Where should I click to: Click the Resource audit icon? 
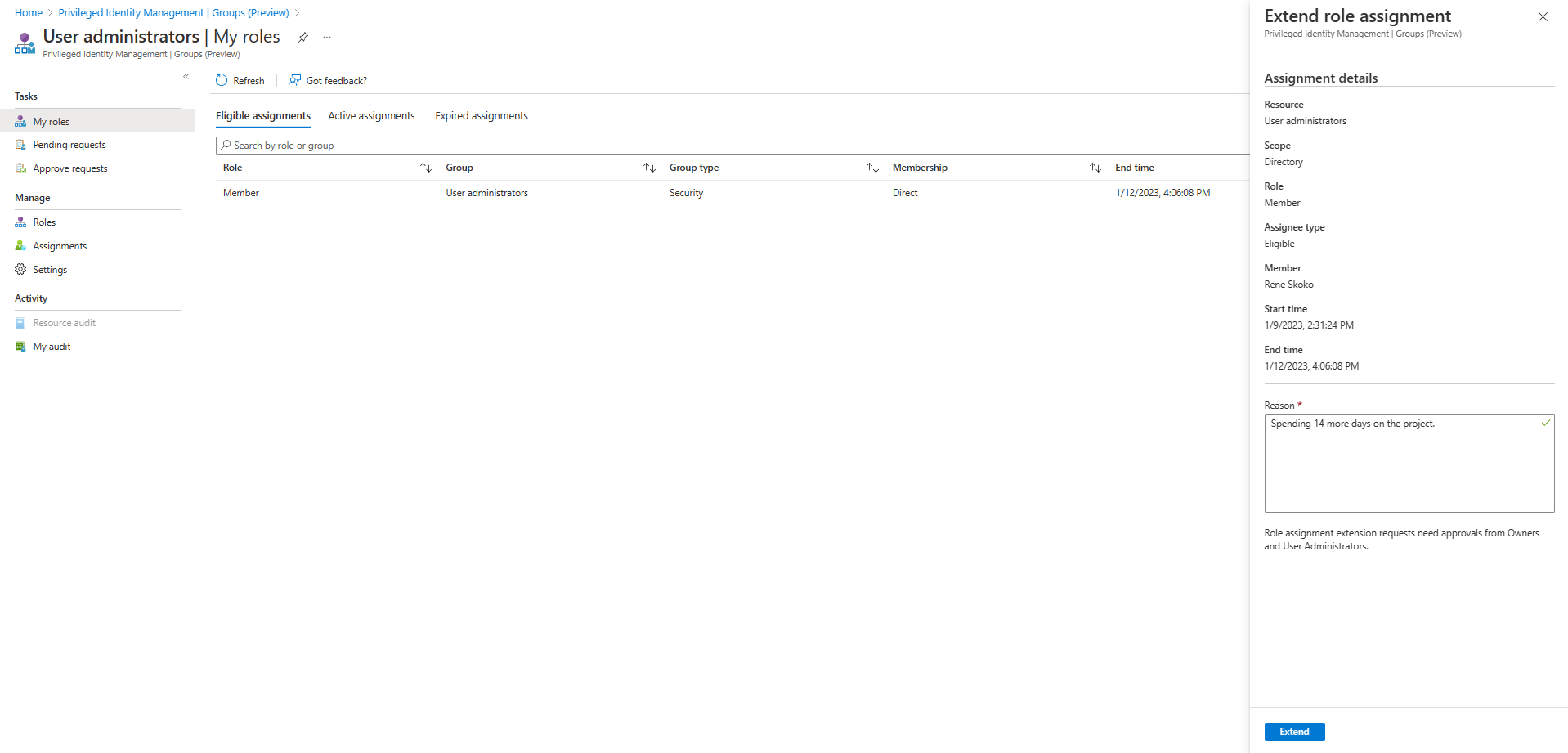tap(20, 323)
